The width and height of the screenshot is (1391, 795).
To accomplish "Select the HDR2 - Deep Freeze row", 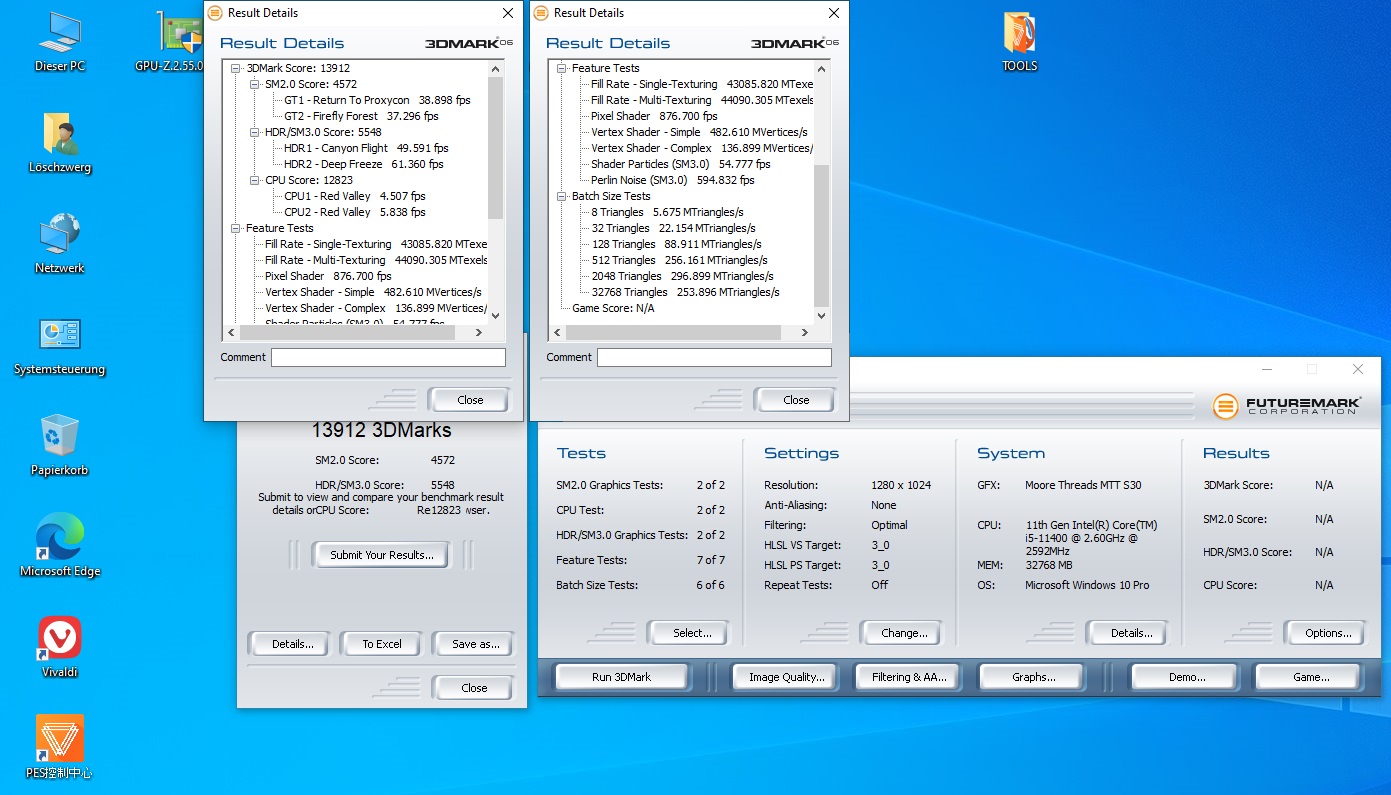I will coord(363,164).
